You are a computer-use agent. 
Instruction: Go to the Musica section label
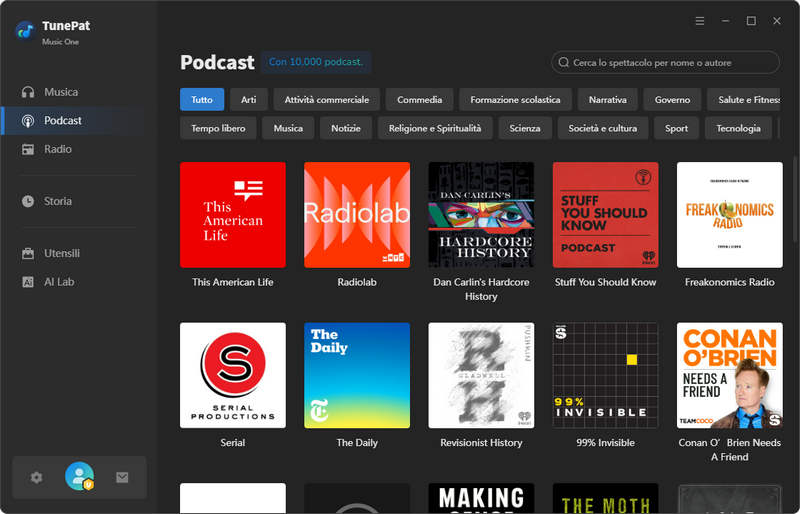coord(61,92)
